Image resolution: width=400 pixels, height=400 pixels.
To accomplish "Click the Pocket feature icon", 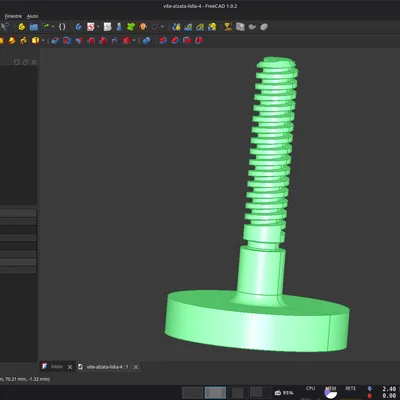I will click(x=55, y=41).
